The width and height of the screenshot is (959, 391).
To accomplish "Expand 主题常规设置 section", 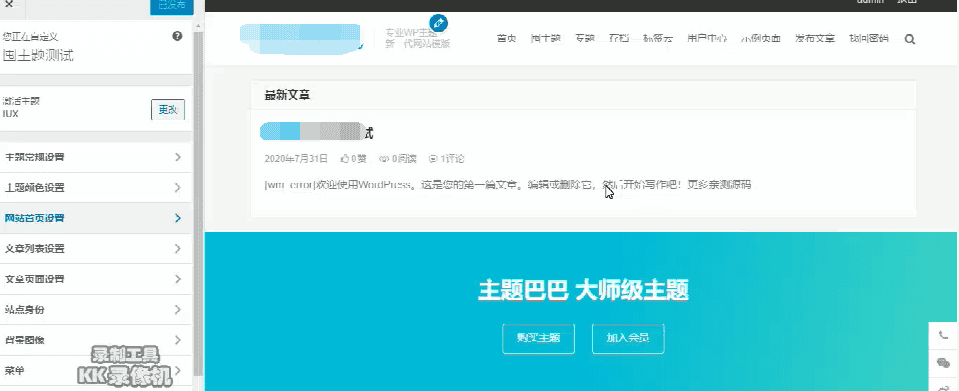I will (x=97, y=157).
